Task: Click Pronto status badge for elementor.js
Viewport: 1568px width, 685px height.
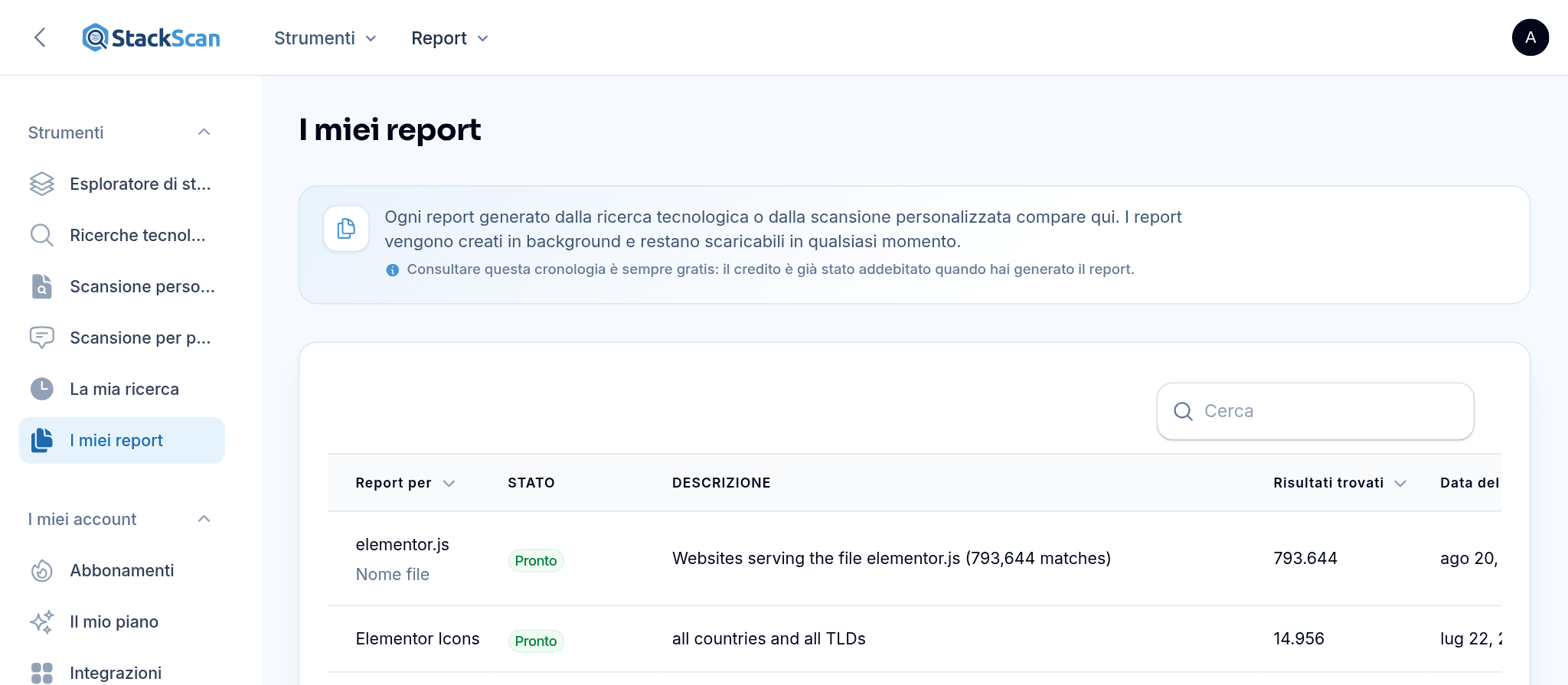Action: 536,560
